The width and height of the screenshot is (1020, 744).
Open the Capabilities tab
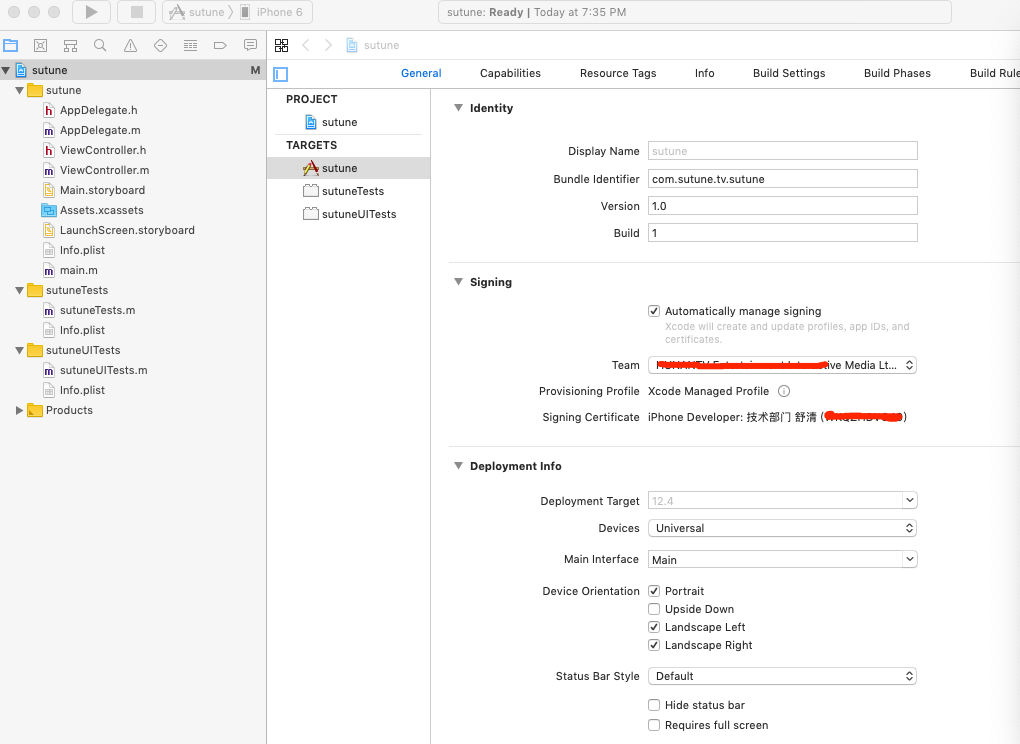click(x=510, y=73)
